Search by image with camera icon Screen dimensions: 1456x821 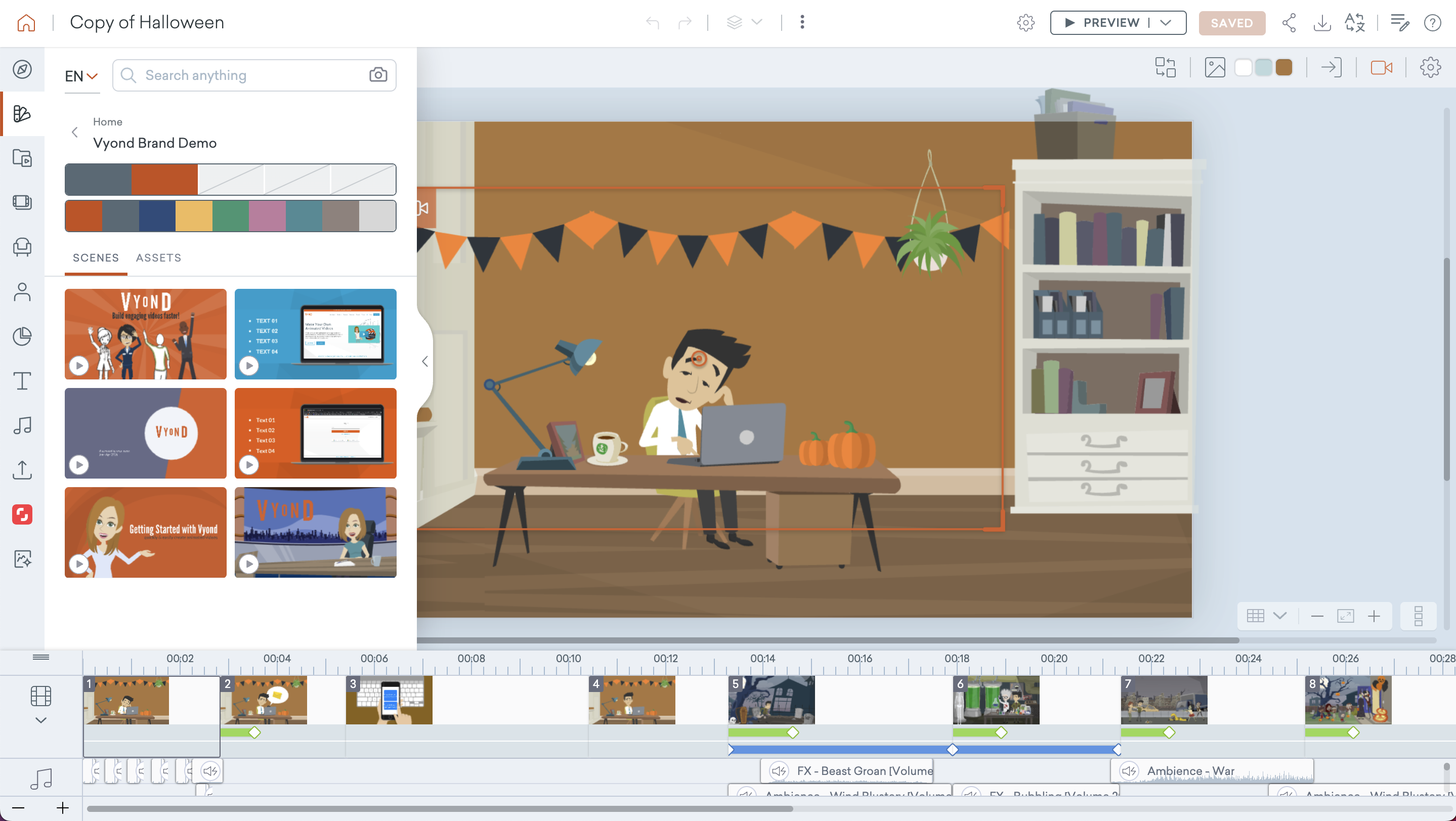click(x=378, y=74)
